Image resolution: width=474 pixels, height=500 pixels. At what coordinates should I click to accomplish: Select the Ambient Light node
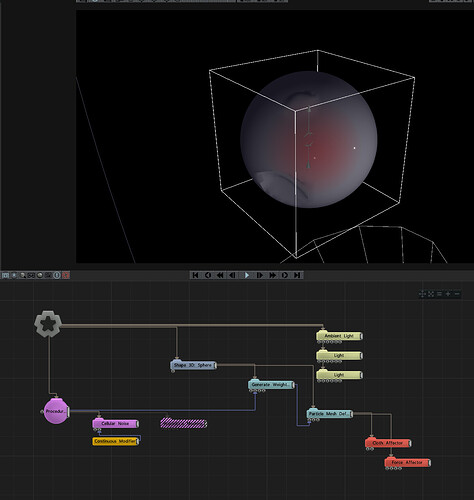click(x=339, y=336)
